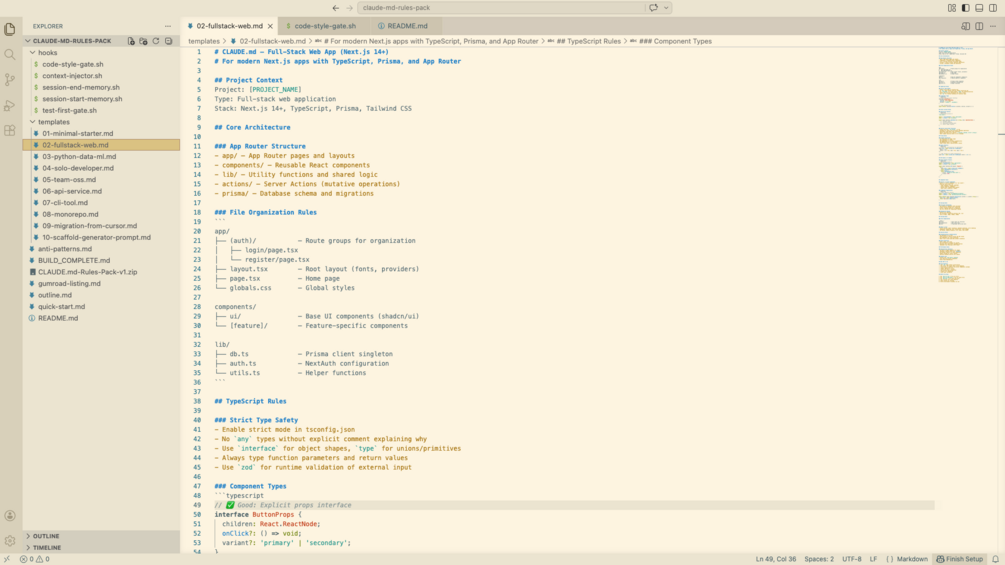The width and height of the screenshot is (1005, 565).
Task: Toggle bottom panel visibility
Action: click(x=979, y=8)
